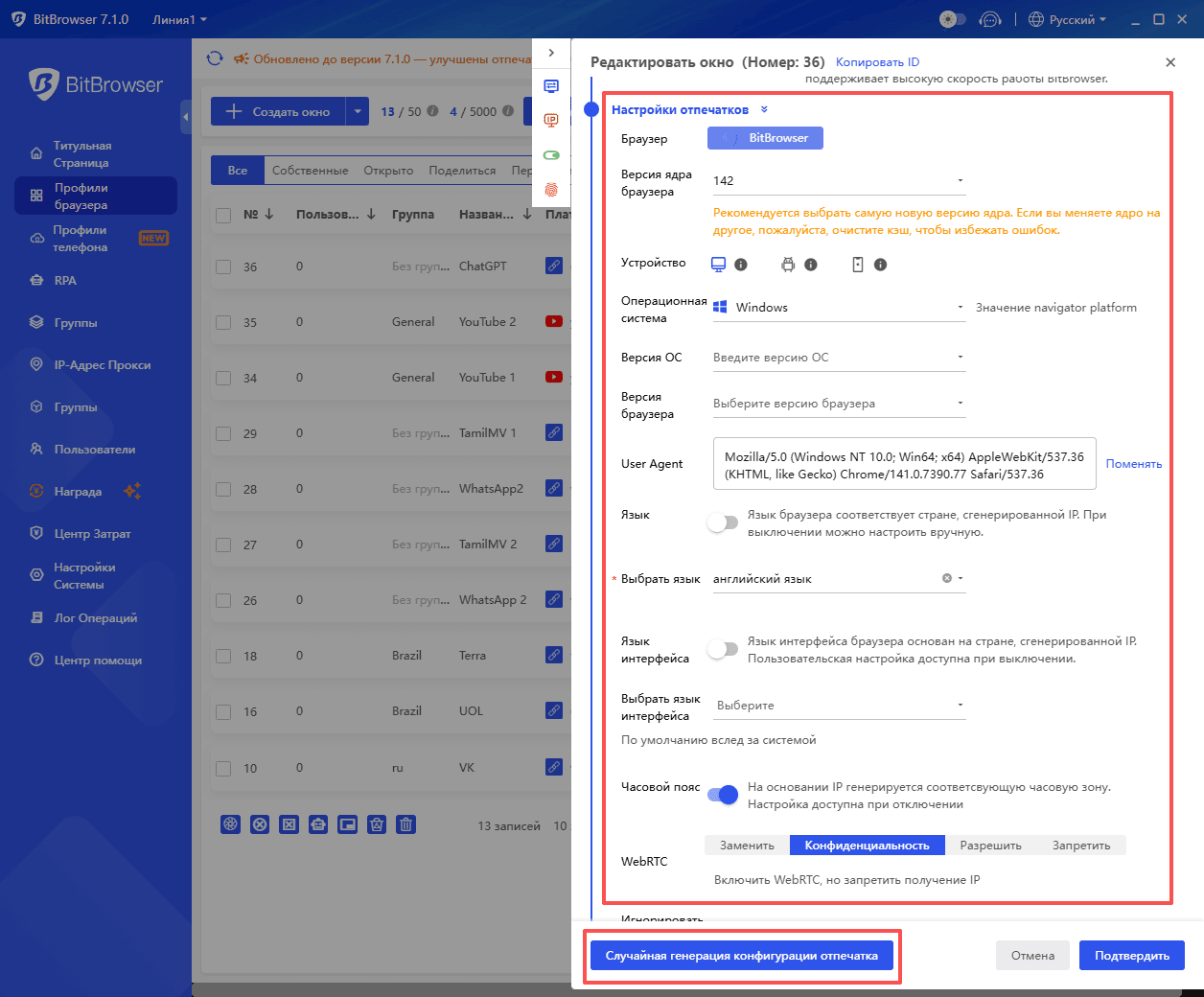Click the fingerprint icon in the side panel
Image resolution: width=1204 pixels, height=997 pixels.
point(551,191)
